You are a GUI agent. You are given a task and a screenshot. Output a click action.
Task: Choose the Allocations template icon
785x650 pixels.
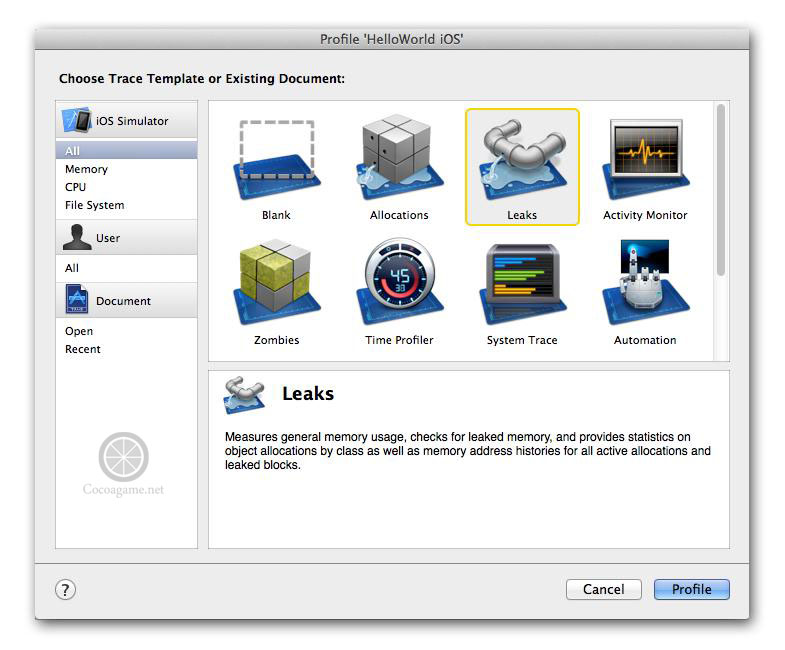pyautogui.click(x=399, y=157)
